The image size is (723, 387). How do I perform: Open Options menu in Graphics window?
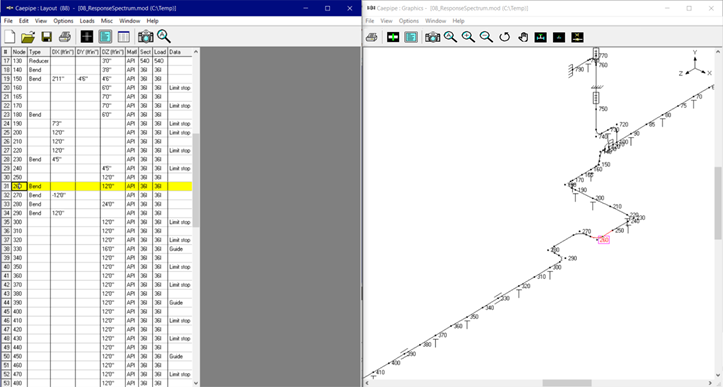409,21
